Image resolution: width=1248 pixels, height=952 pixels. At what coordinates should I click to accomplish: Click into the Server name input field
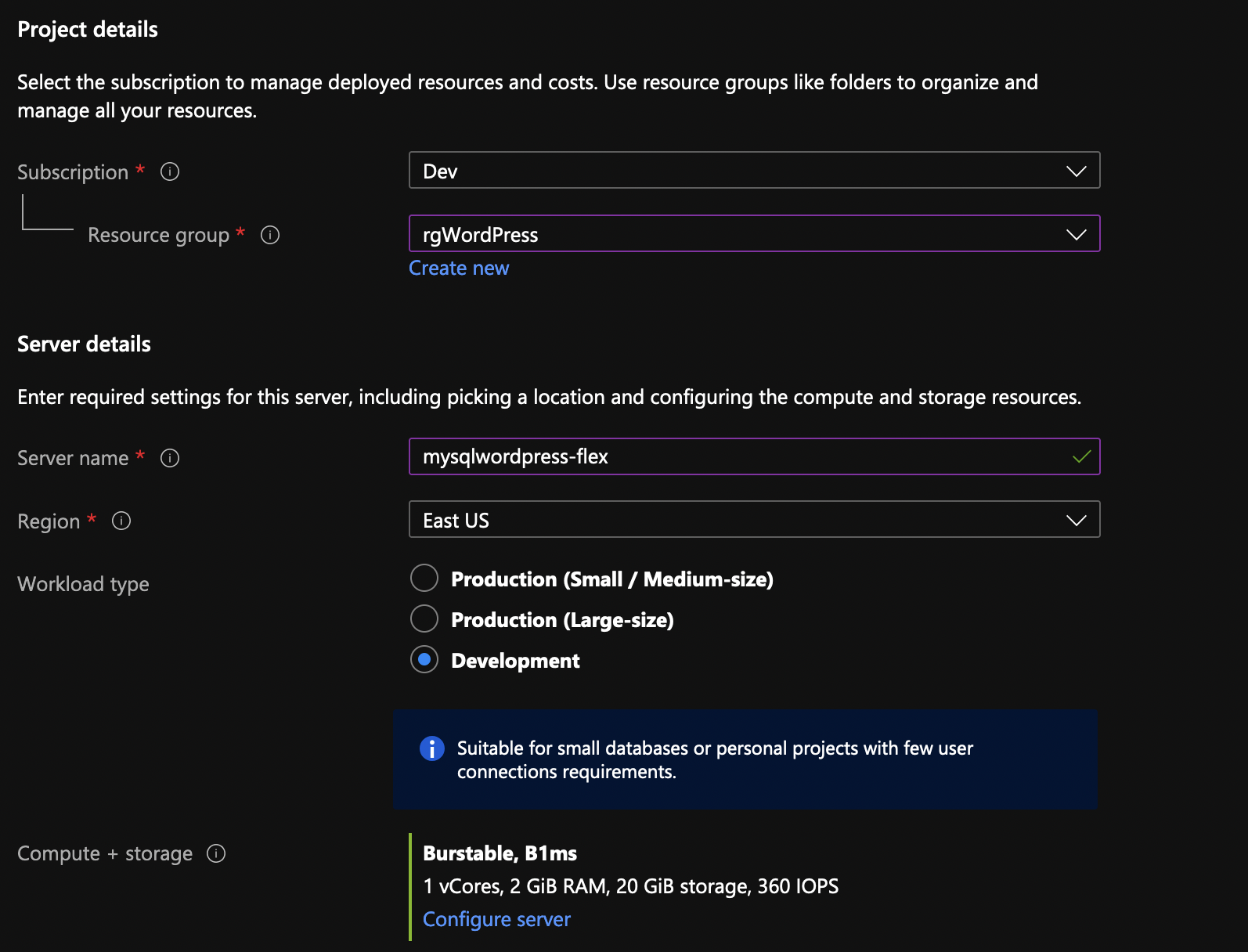[x=755, y=456]
